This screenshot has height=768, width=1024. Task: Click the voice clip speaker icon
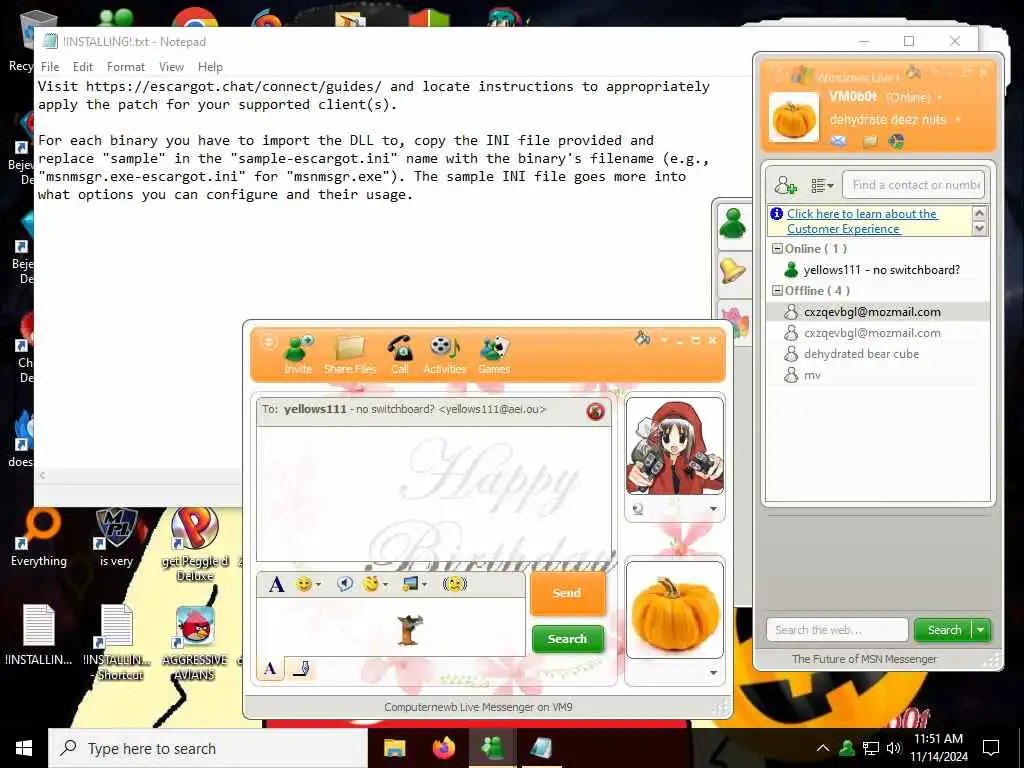[345, 584]
